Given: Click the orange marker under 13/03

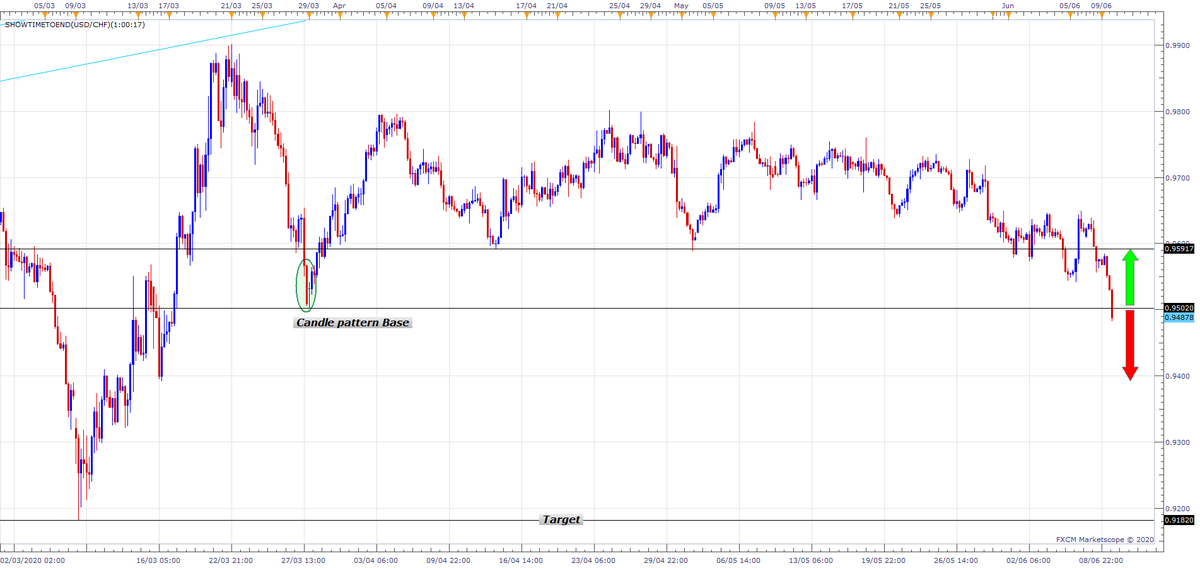Looking at the screenshot, I should [138, 15].
